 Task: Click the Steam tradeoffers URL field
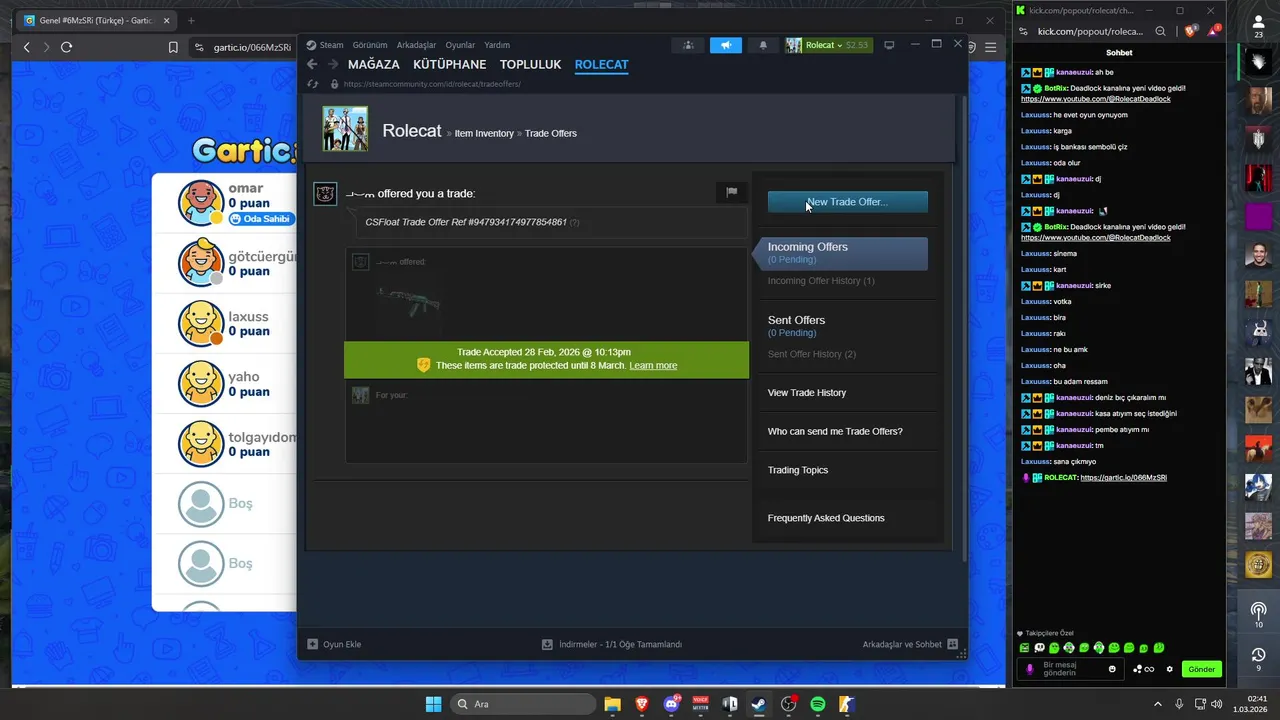click(x=432, y=84)
